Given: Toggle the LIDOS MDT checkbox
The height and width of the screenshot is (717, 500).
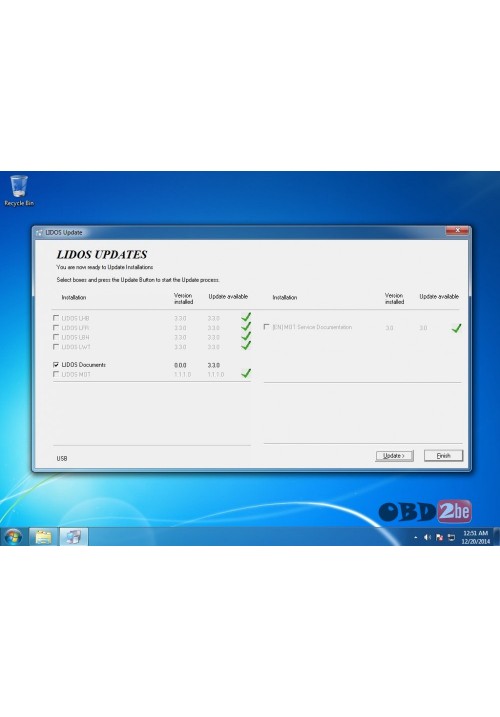Looking at the screenshot, I should [x=56, y=374].
